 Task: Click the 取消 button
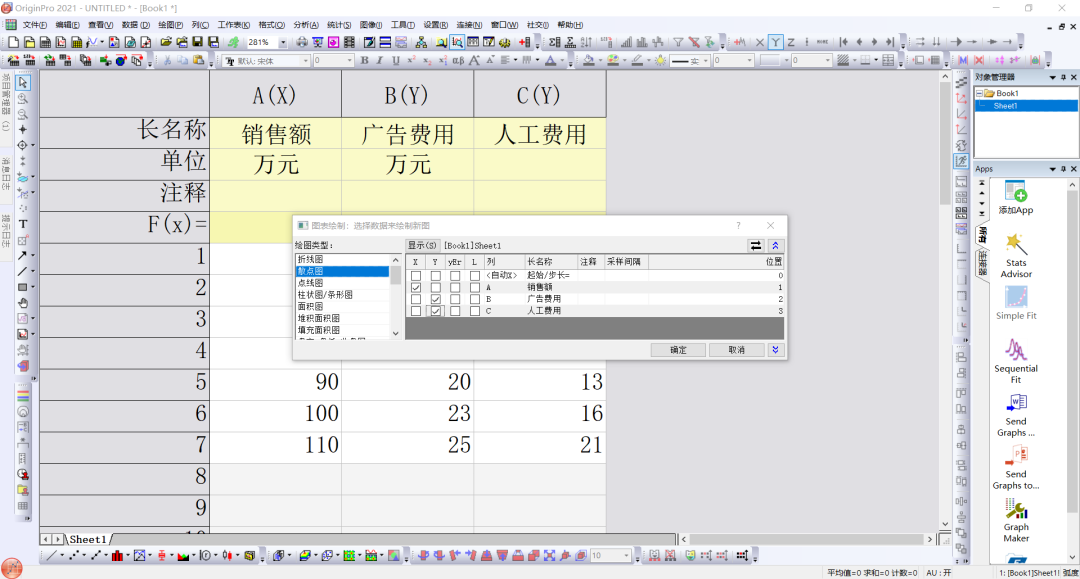[x=736, y=350]
